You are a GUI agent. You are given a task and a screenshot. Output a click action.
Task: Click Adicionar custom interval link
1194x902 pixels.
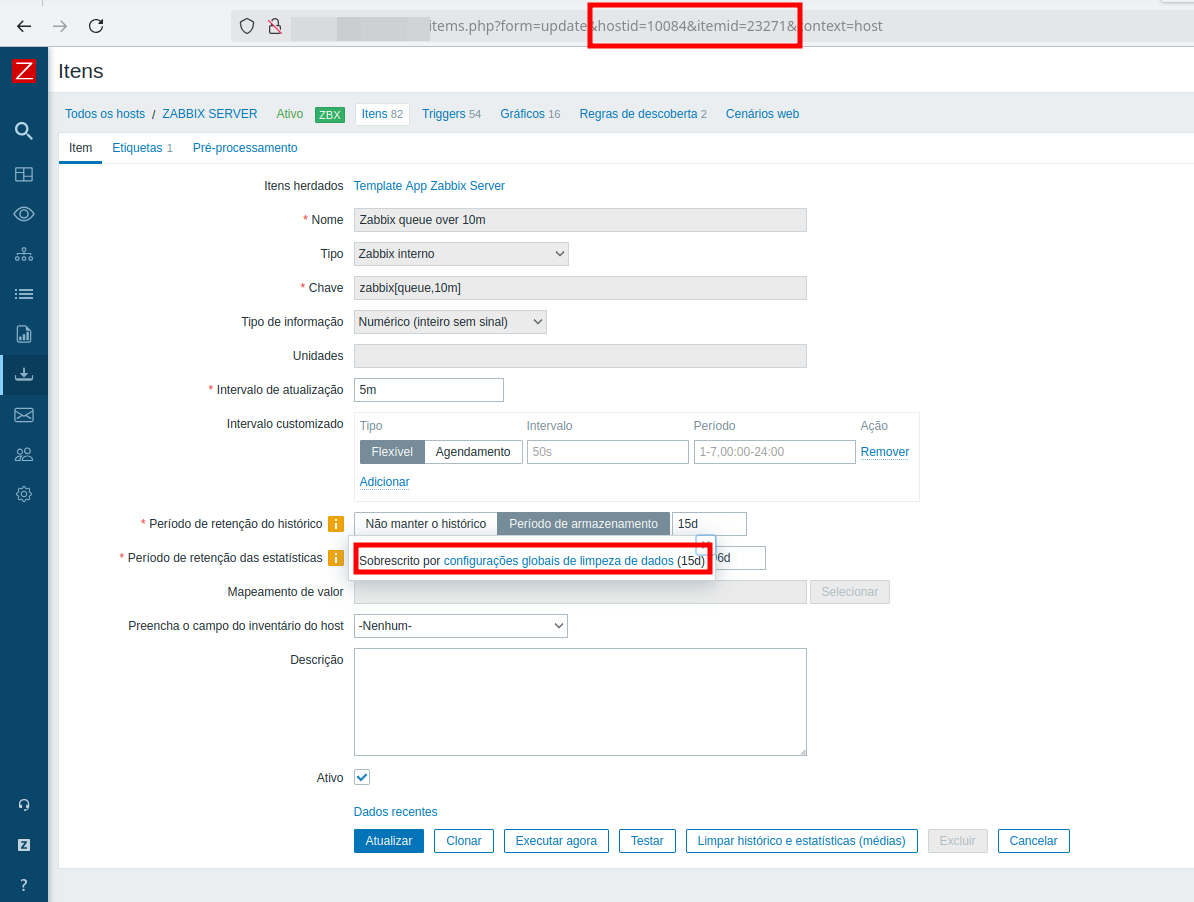pos(385,482)
